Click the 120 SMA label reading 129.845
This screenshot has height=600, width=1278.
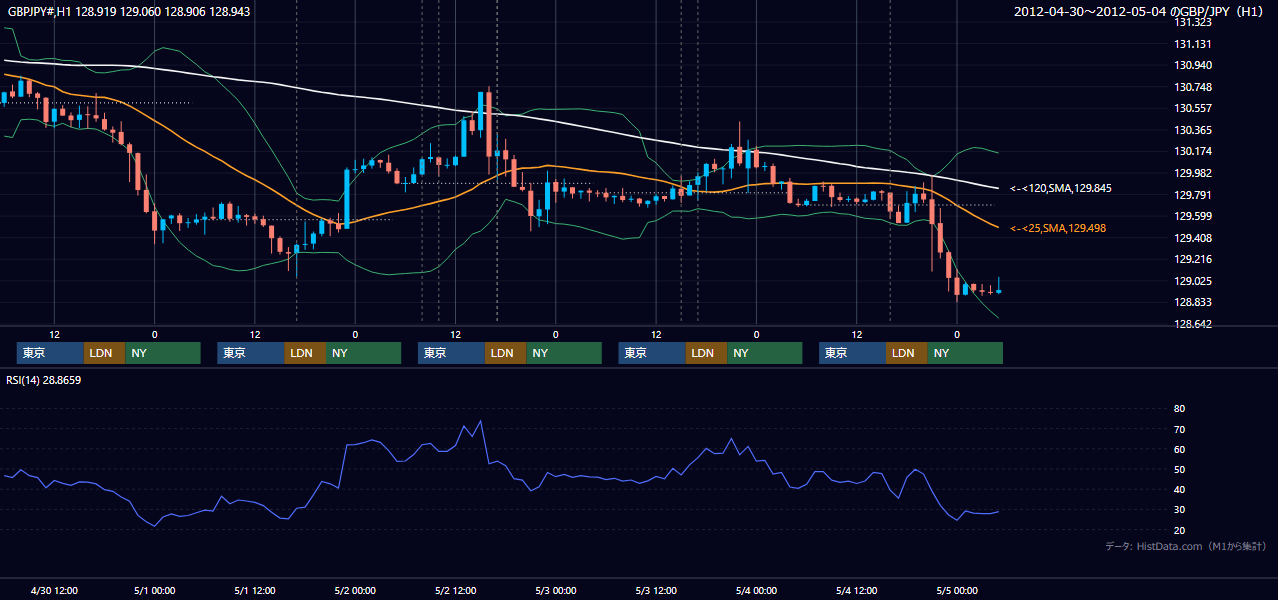coord(1061,188)
